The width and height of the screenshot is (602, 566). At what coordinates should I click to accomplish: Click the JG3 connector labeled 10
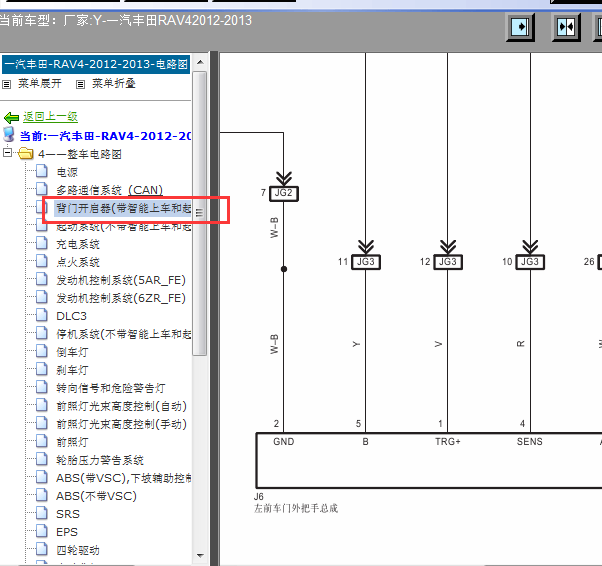click(530, 262)
